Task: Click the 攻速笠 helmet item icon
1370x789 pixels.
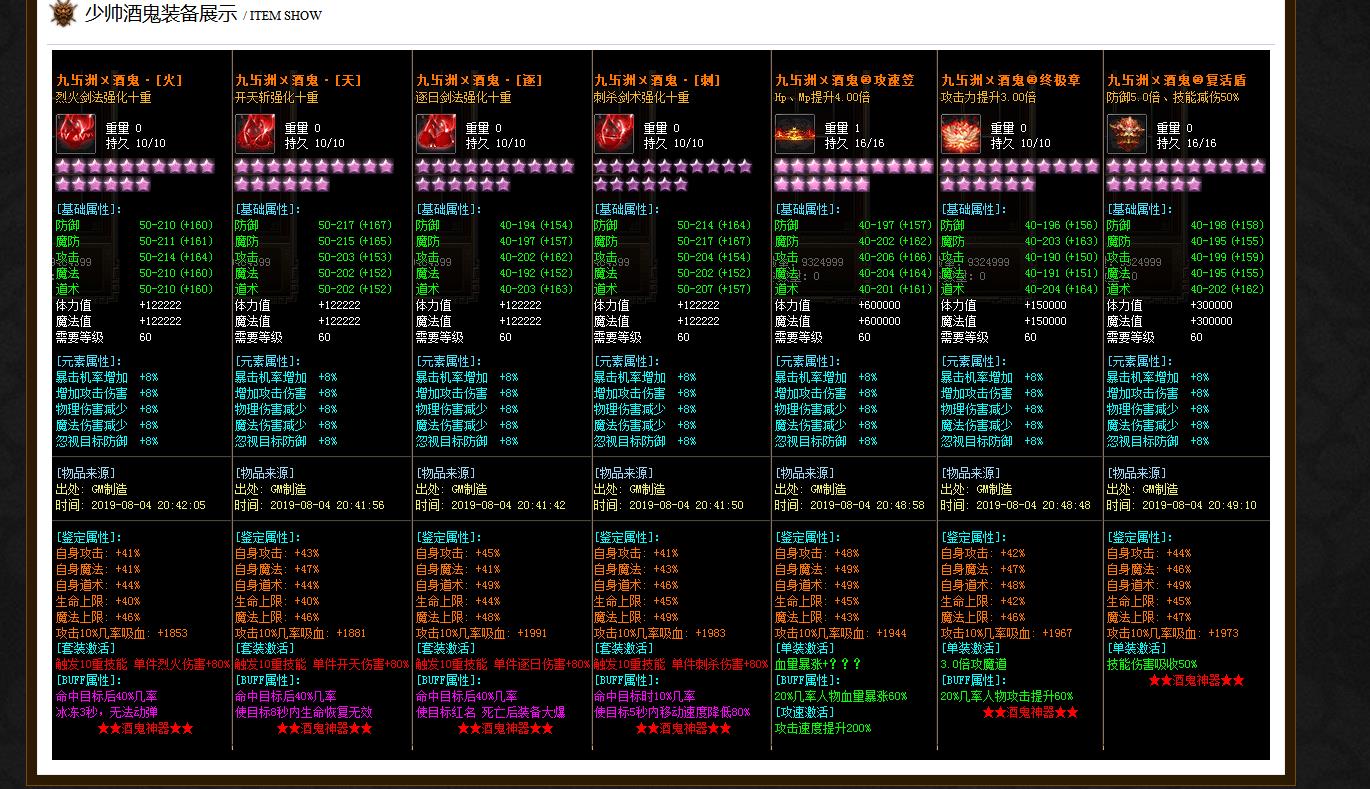Action: (x=795, y=135)
